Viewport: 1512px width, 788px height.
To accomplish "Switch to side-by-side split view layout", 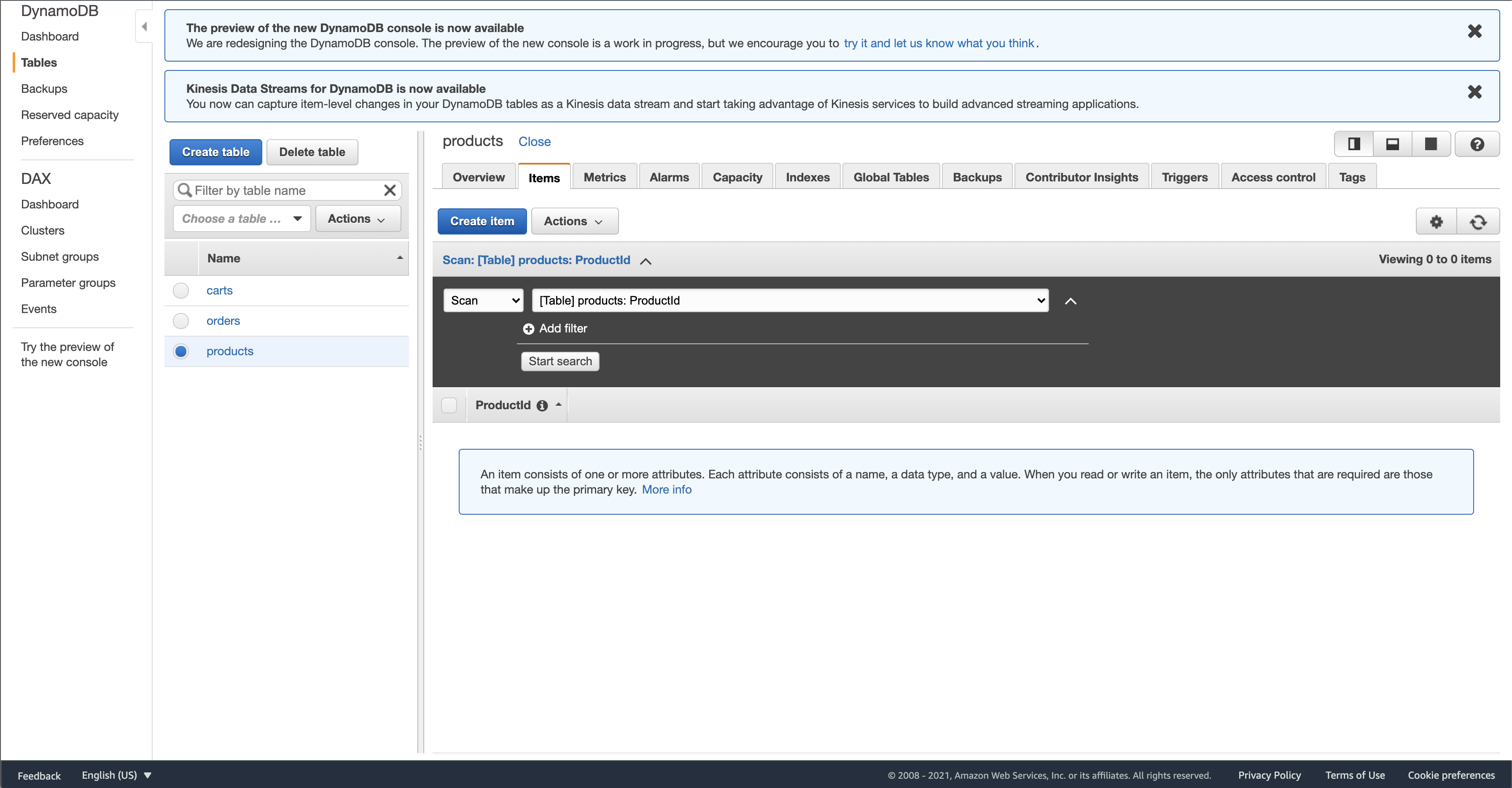I will (x=1353, y=144).
